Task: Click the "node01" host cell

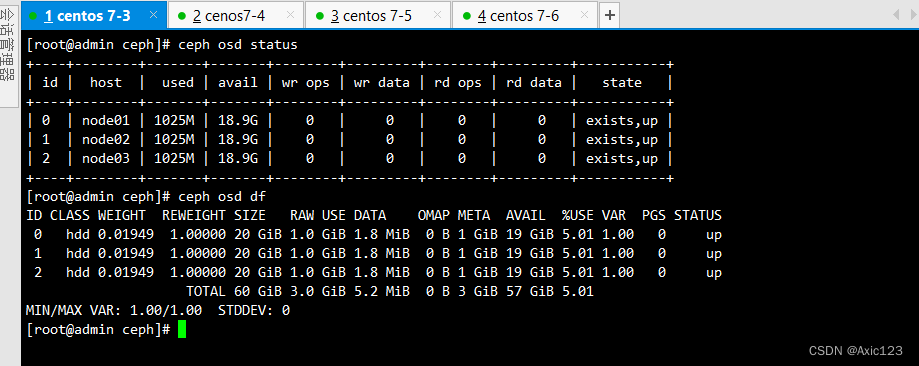Action: tap(105, 121)
